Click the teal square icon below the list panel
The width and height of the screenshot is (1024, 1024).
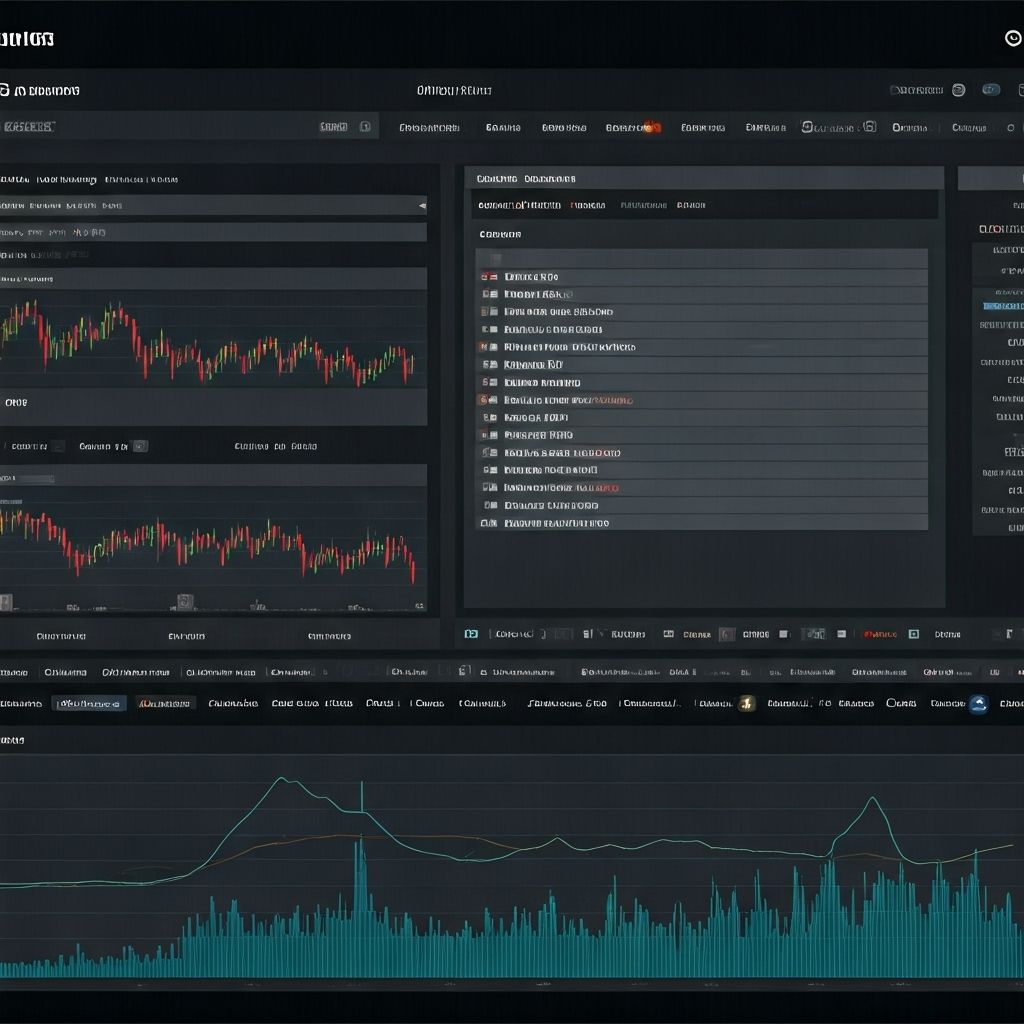point(471,634)
